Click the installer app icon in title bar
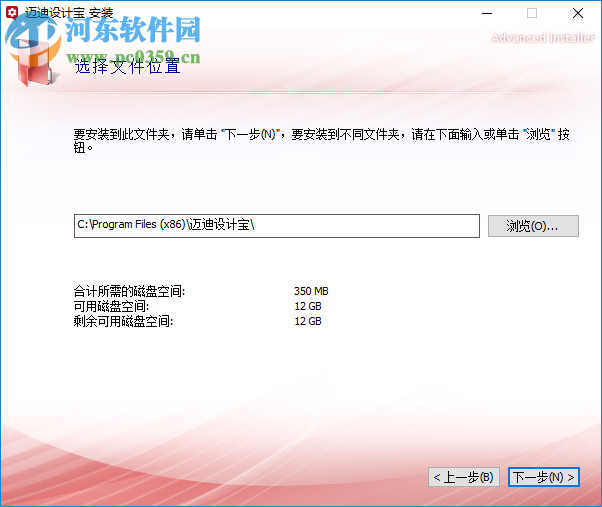 pos(12,13)
